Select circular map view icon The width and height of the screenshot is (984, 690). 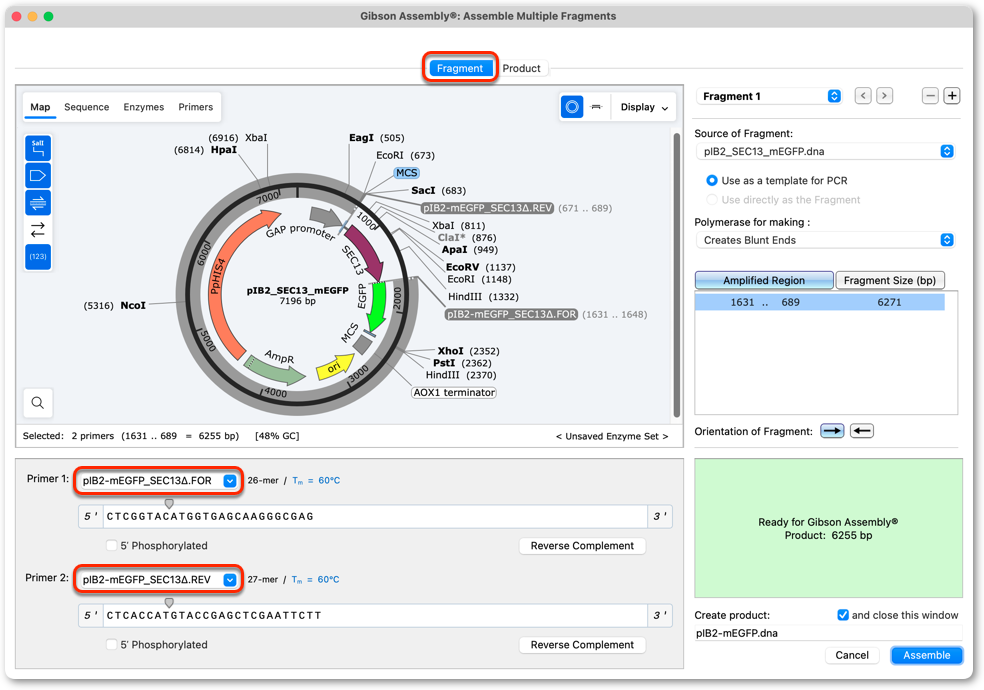tap(572, 107)
